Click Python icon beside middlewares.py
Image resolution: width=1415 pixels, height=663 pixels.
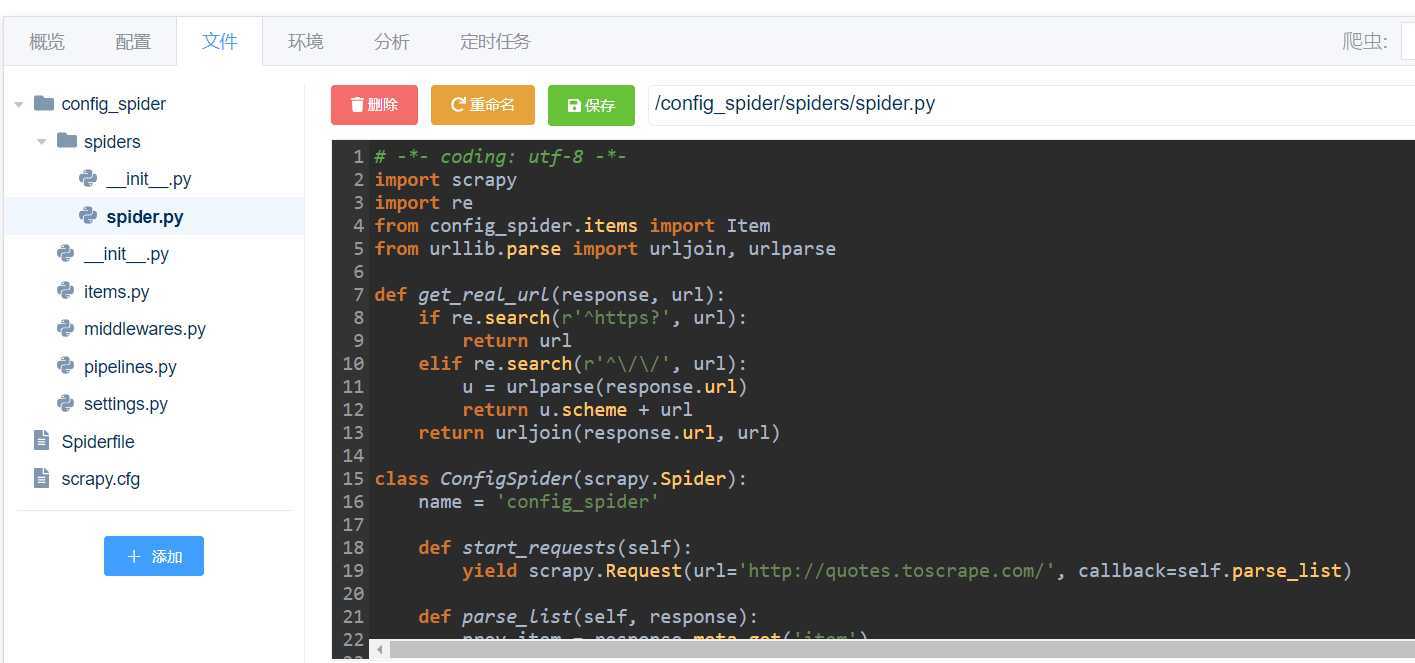(66, 328)
